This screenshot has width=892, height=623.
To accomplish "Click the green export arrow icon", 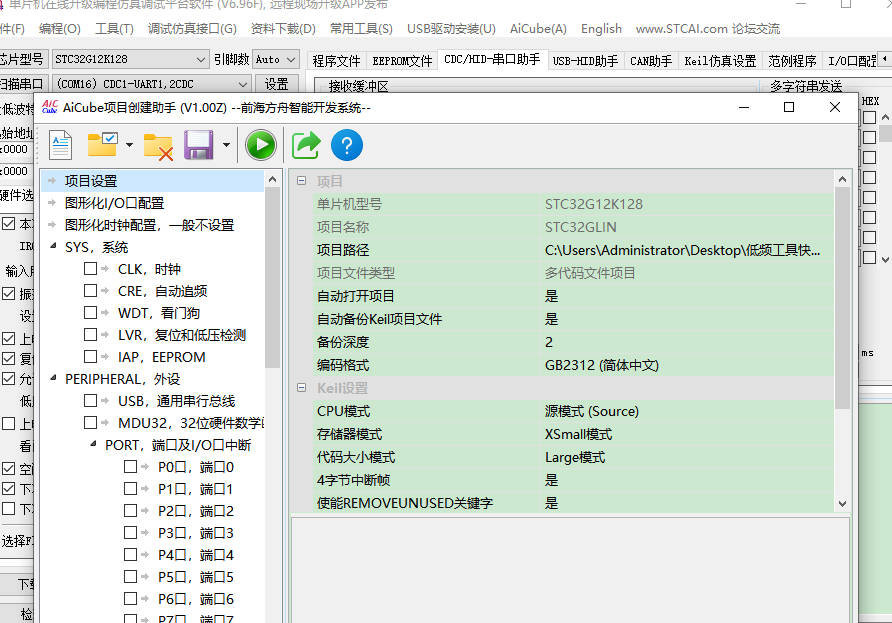I will 305,146.
